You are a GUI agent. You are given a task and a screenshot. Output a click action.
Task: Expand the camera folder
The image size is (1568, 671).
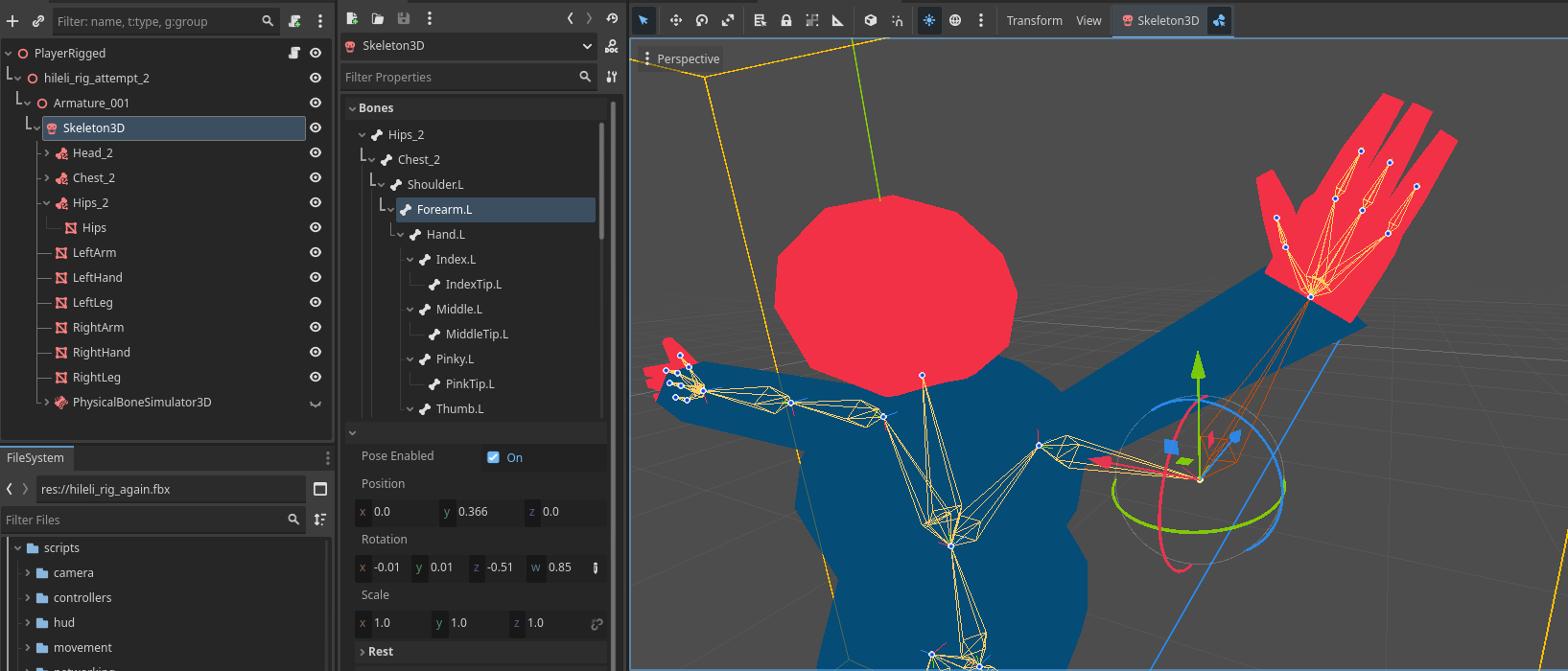(x=28, y=572)
